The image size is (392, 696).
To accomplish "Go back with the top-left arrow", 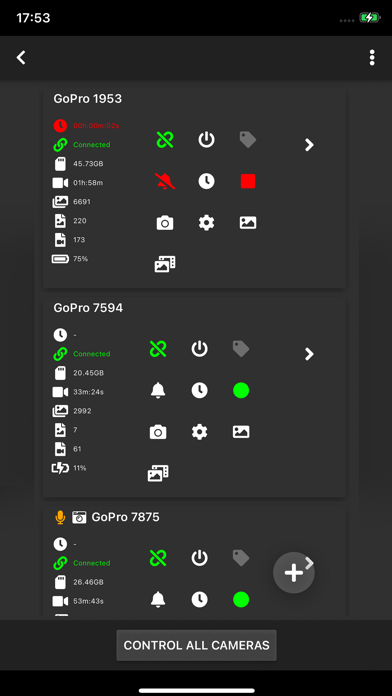I will (x=21, y=57).
